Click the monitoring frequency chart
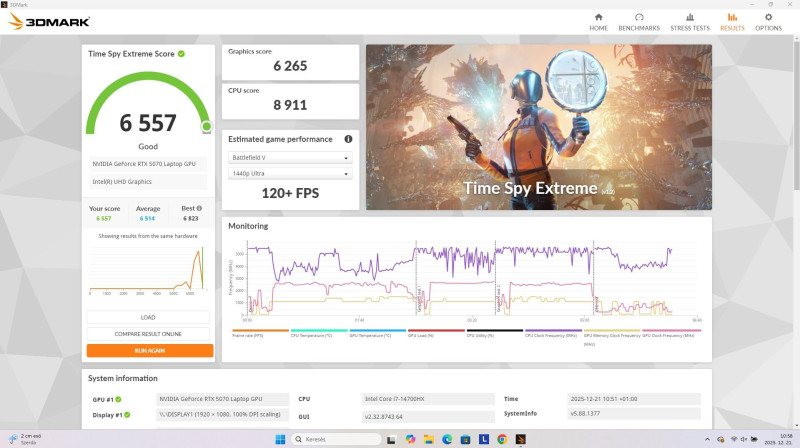 click(472, 279)
